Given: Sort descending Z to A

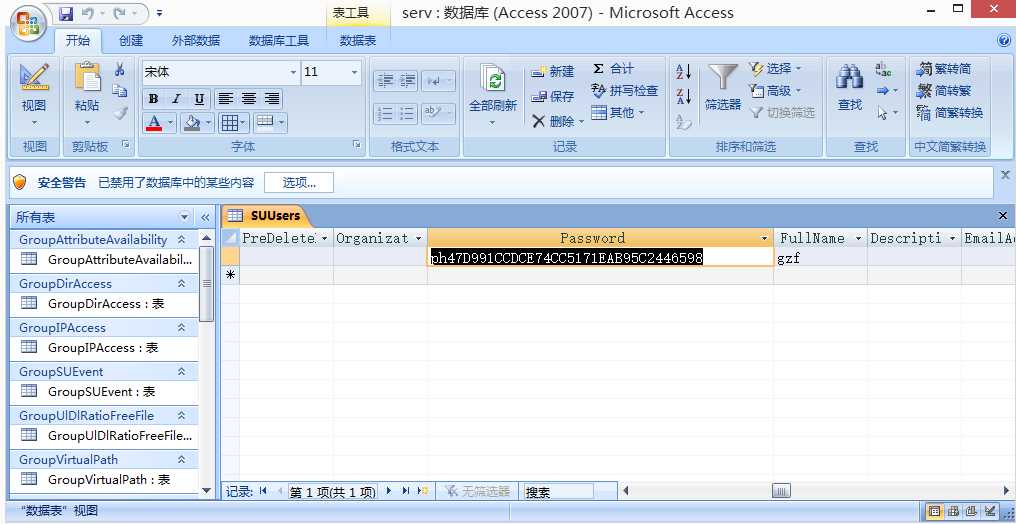Looking at the screenshot, I should click(684, 97).
